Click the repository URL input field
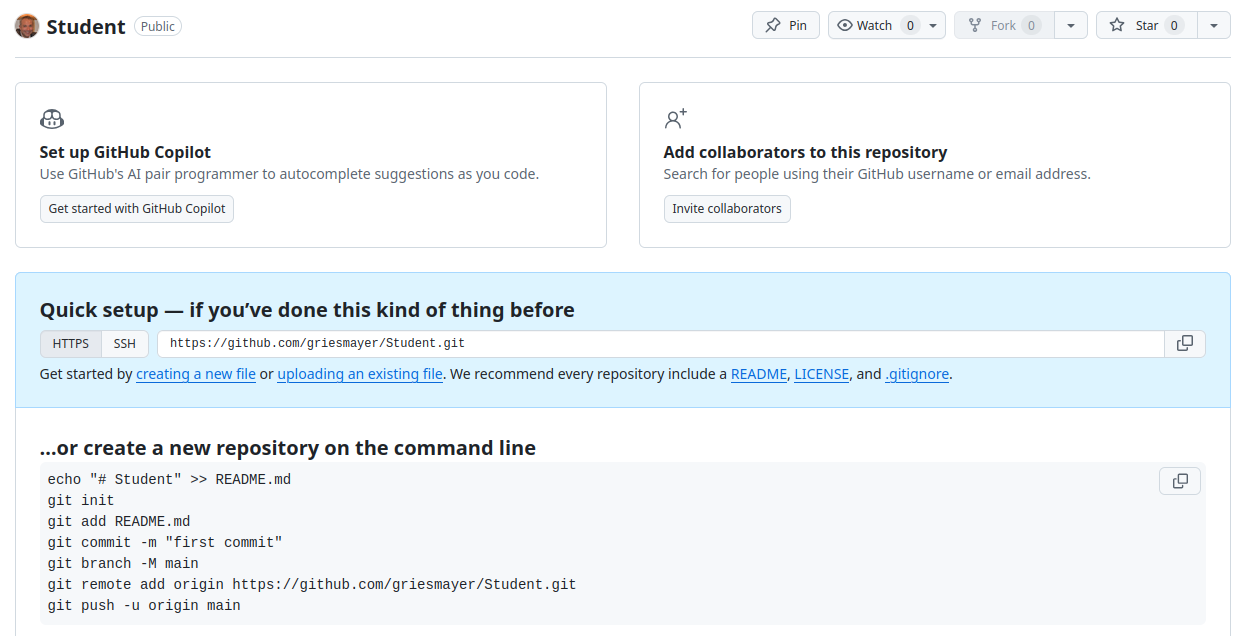Viewport: 1242px width, 636px height. pyautogui.click(x=660, y=344)
